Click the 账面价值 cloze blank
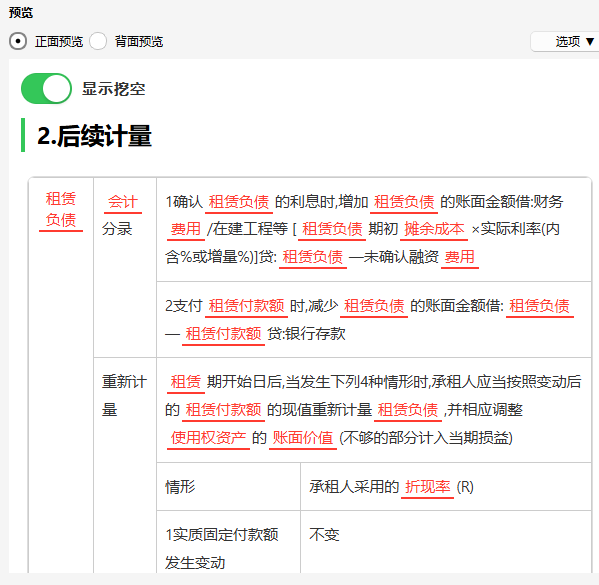 click(x=303, y=438)
